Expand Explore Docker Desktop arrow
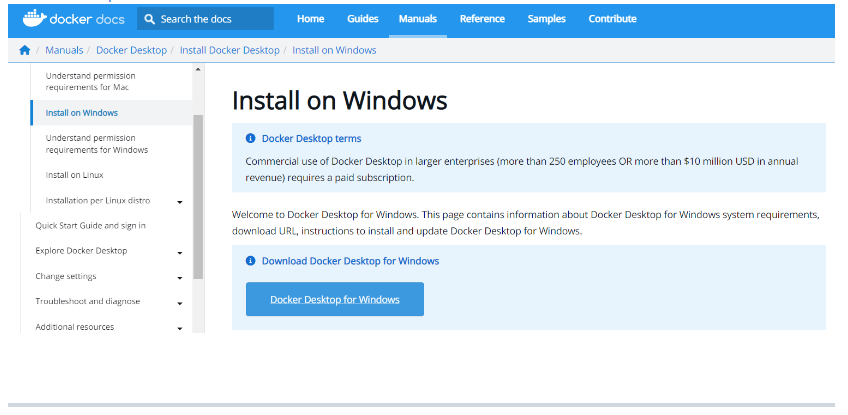The width and height of the screenshot is (848, 415). (180, 253)
